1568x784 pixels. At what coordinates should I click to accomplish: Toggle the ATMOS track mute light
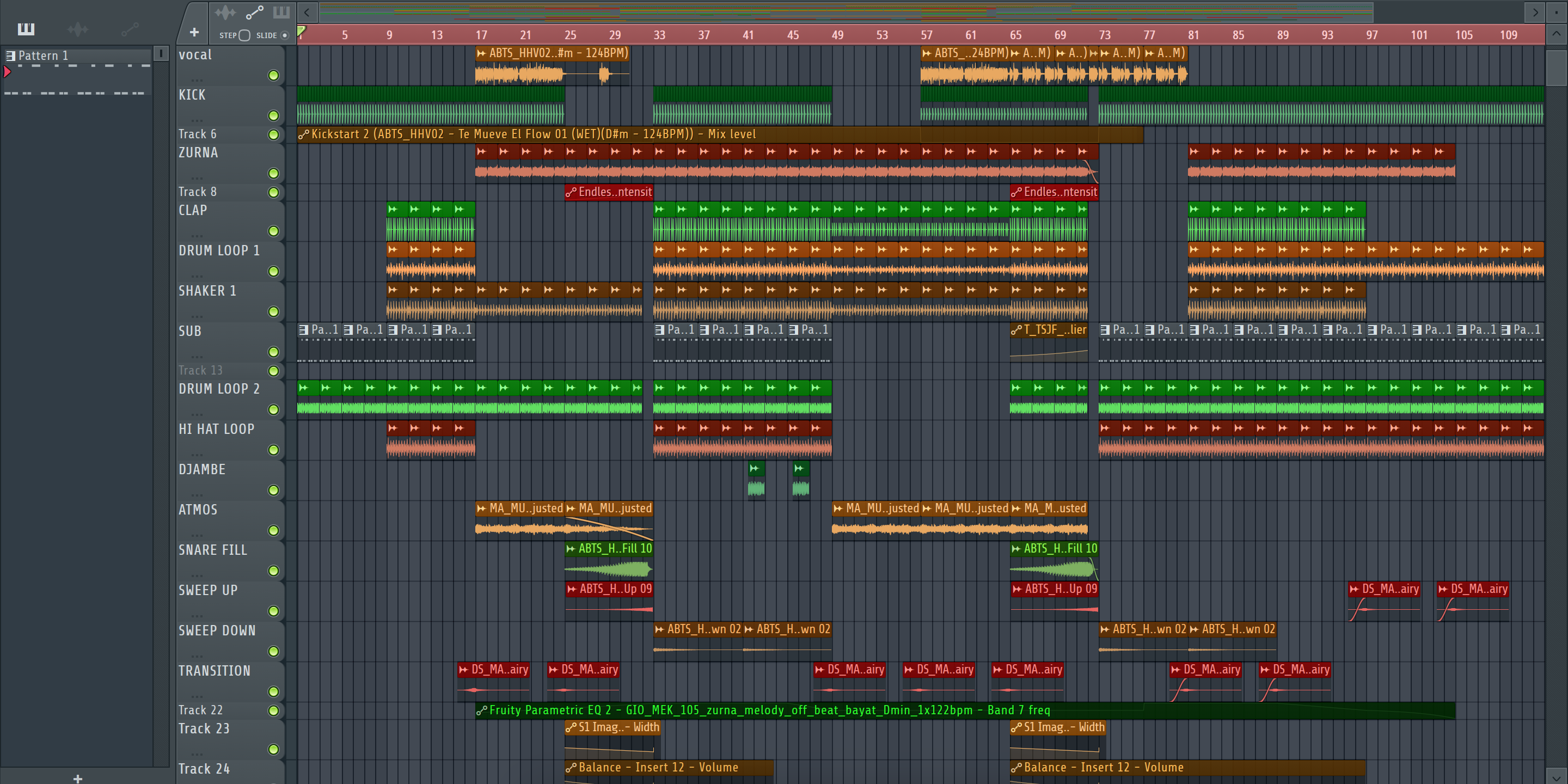click(273, 530)
